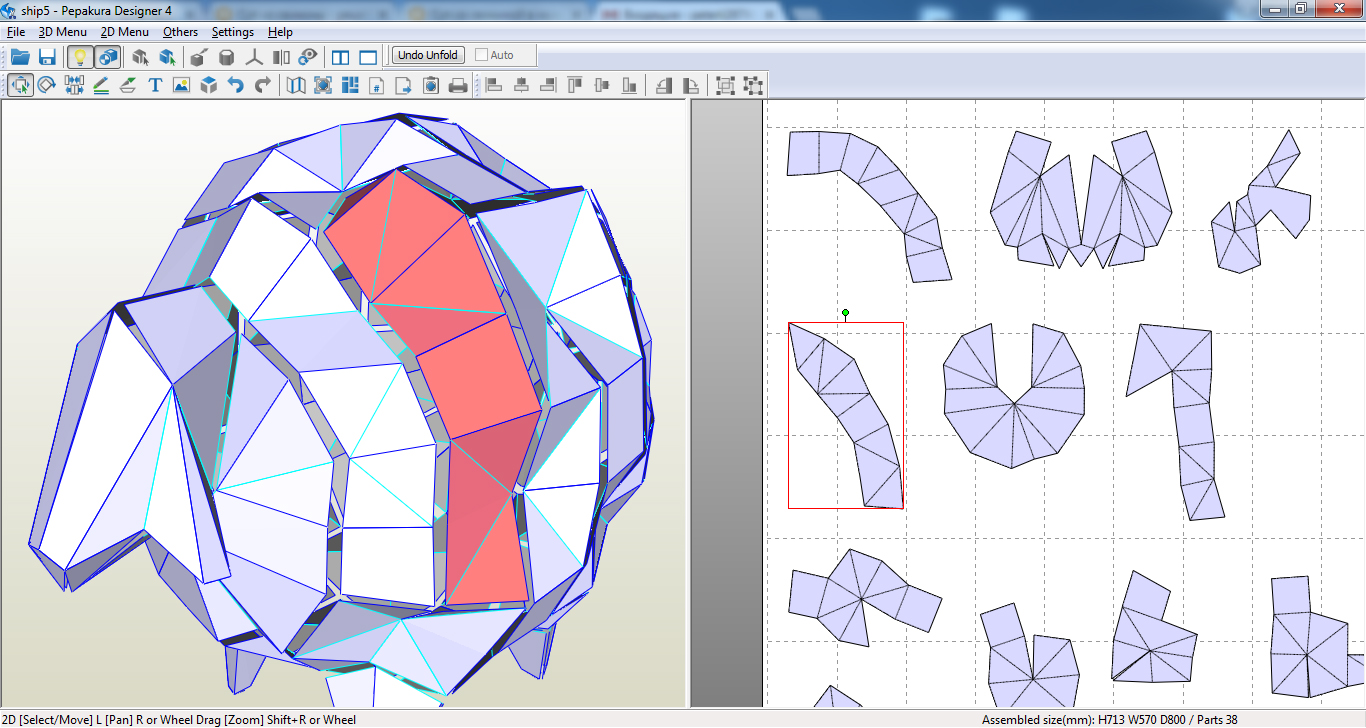Save the project with the floppy disk icon
Viewport: 1366px width, 728px height.
tap(47, 57)
